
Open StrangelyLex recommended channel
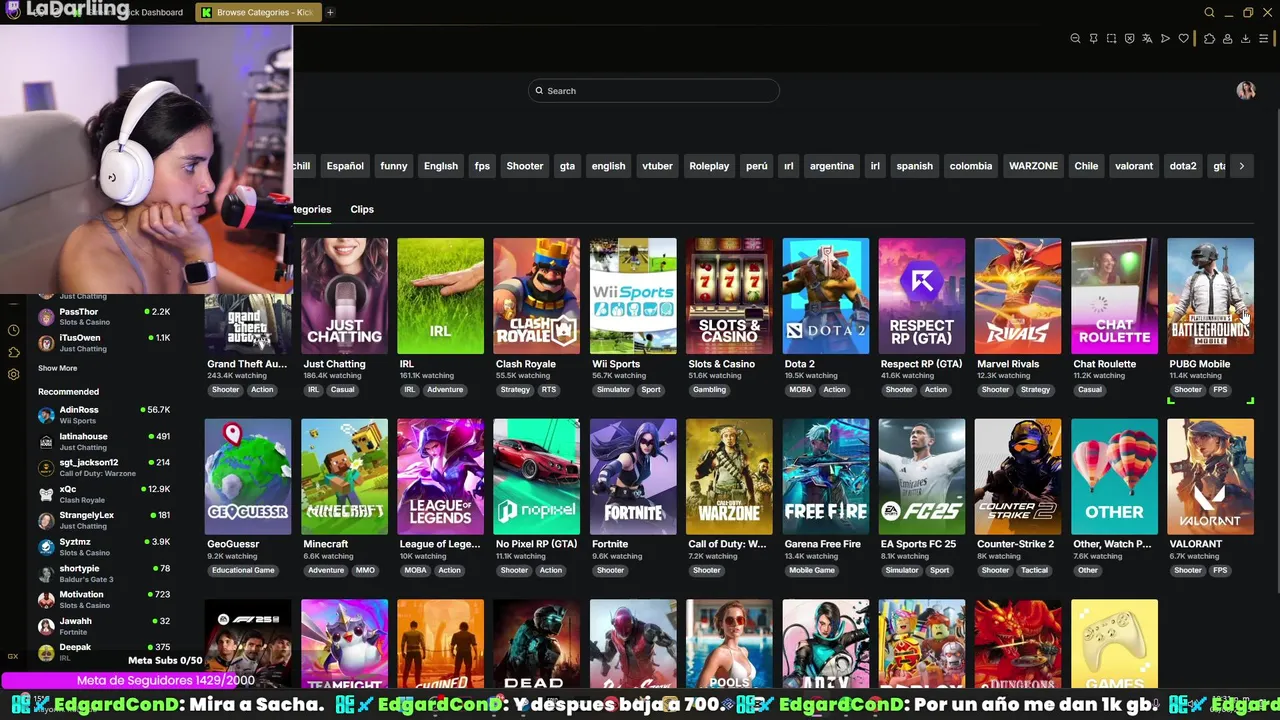click(x=104, y=520)
